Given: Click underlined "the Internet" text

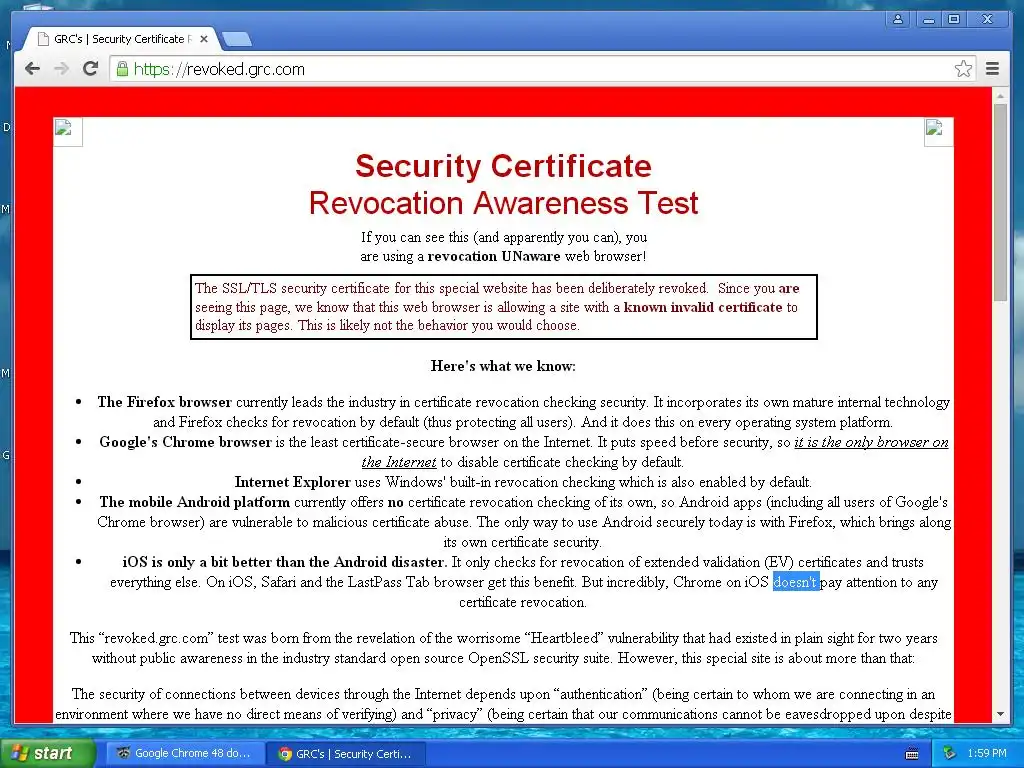Looking at the screenshot, I should coord(398,462).
